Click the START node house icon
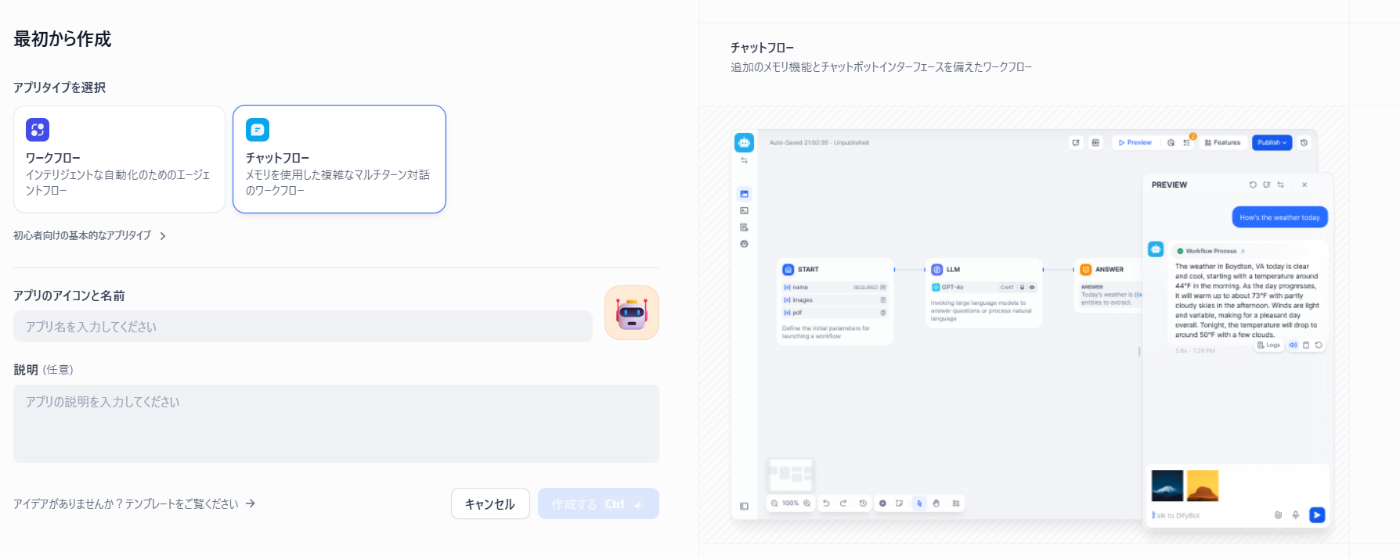The image size is (1400, 559). point(788,269)
